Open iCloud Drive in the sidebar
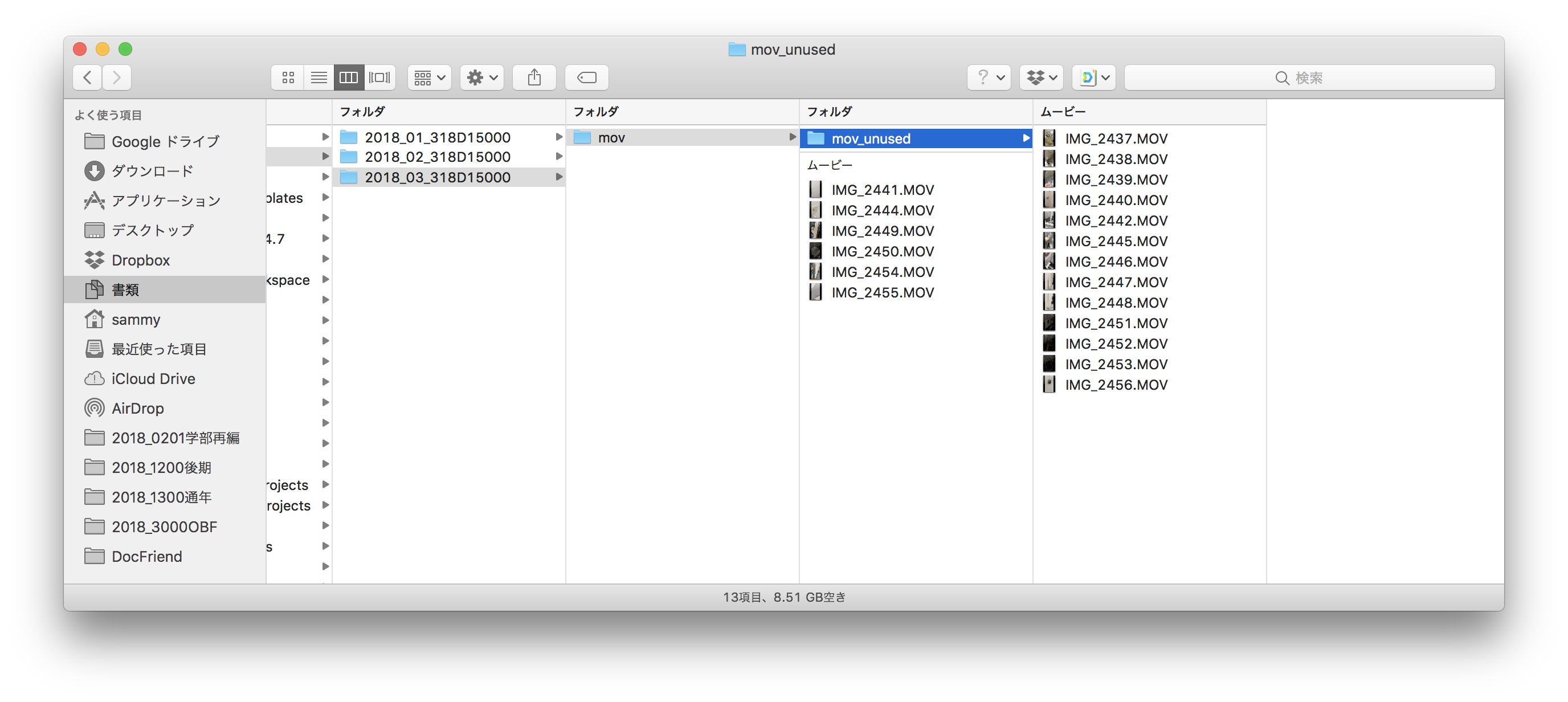 tap(165, 379)
